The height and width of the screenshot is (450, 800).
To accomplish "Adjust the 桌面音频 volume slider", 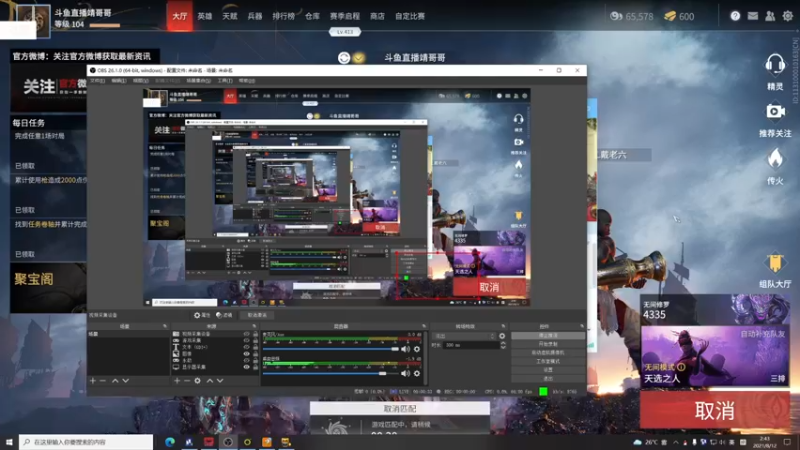I will [x=331, y=373].
